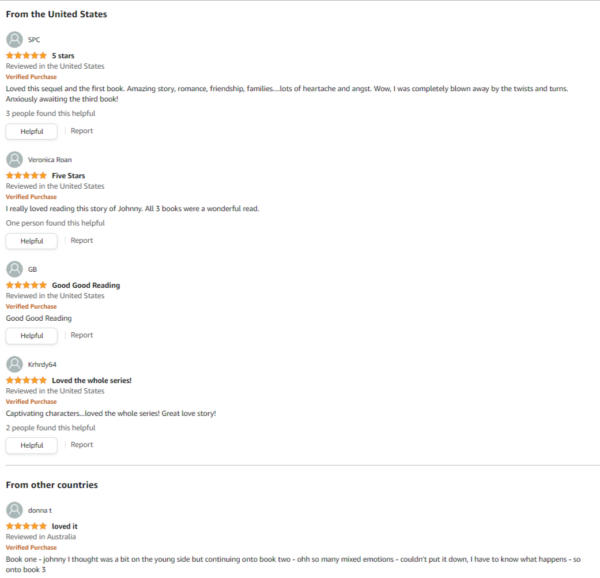Screen dimensions: 600x578
Task: Click the reviewer name Krhrdy64
Action: tap(42, 364)
